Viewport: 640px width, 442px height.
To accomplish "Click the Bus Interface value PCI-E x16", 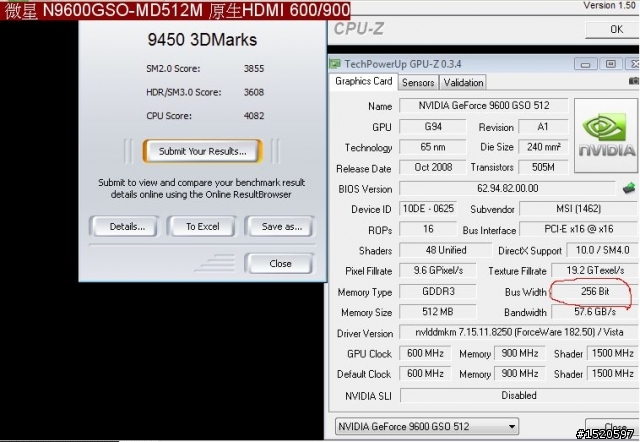I will 578,229.
